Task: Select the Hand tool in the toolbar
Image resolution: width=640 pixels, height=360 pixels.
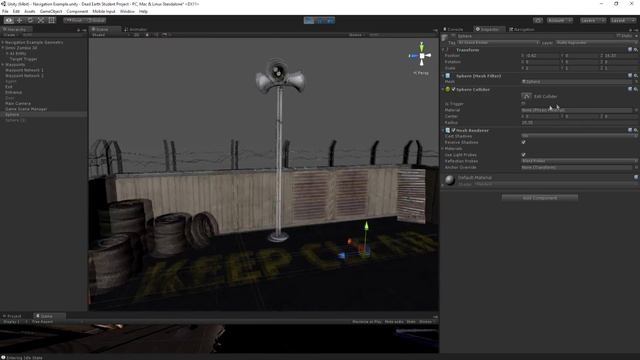Action: coord(9,20)
